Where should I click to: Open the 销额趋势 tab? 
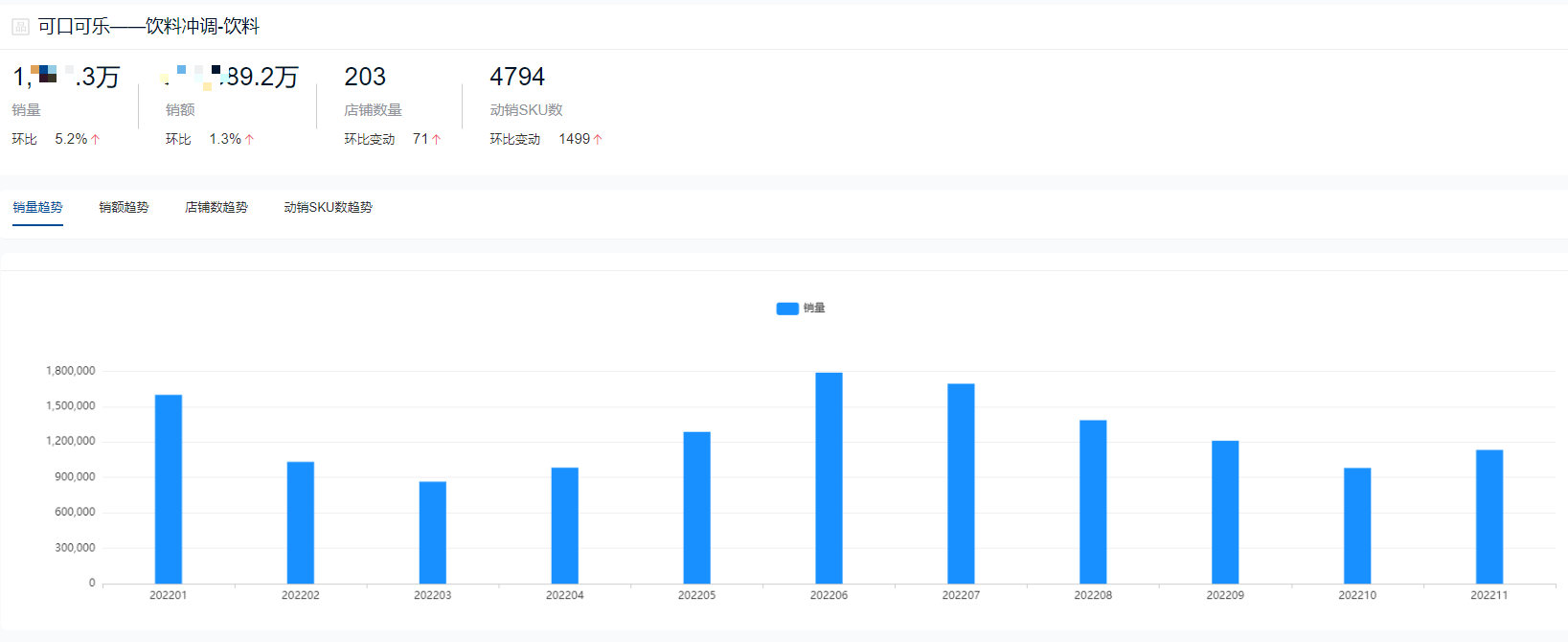124,207
